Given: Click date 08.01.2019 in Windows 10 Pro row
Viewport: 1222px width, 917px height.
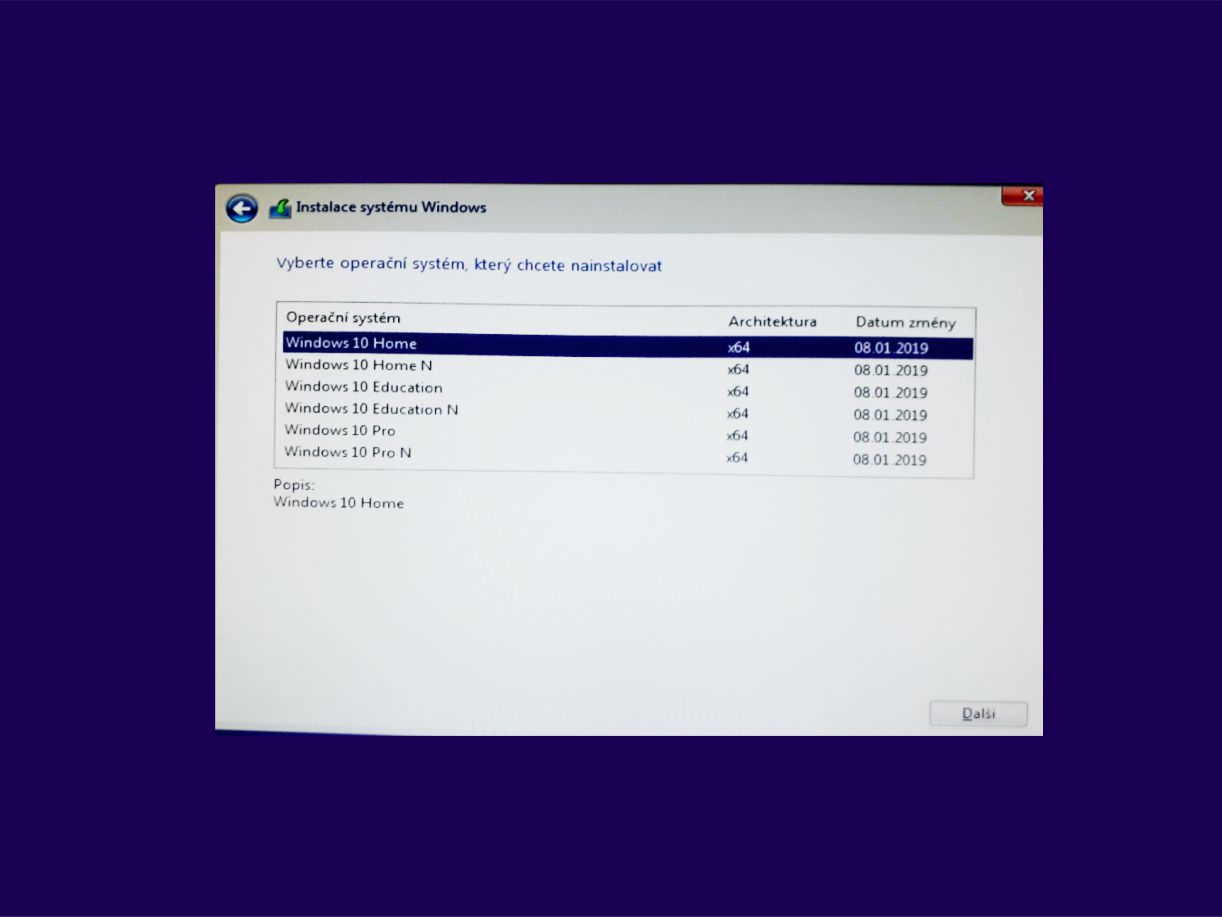Looking at the screenshot, I should pos(889,437).
